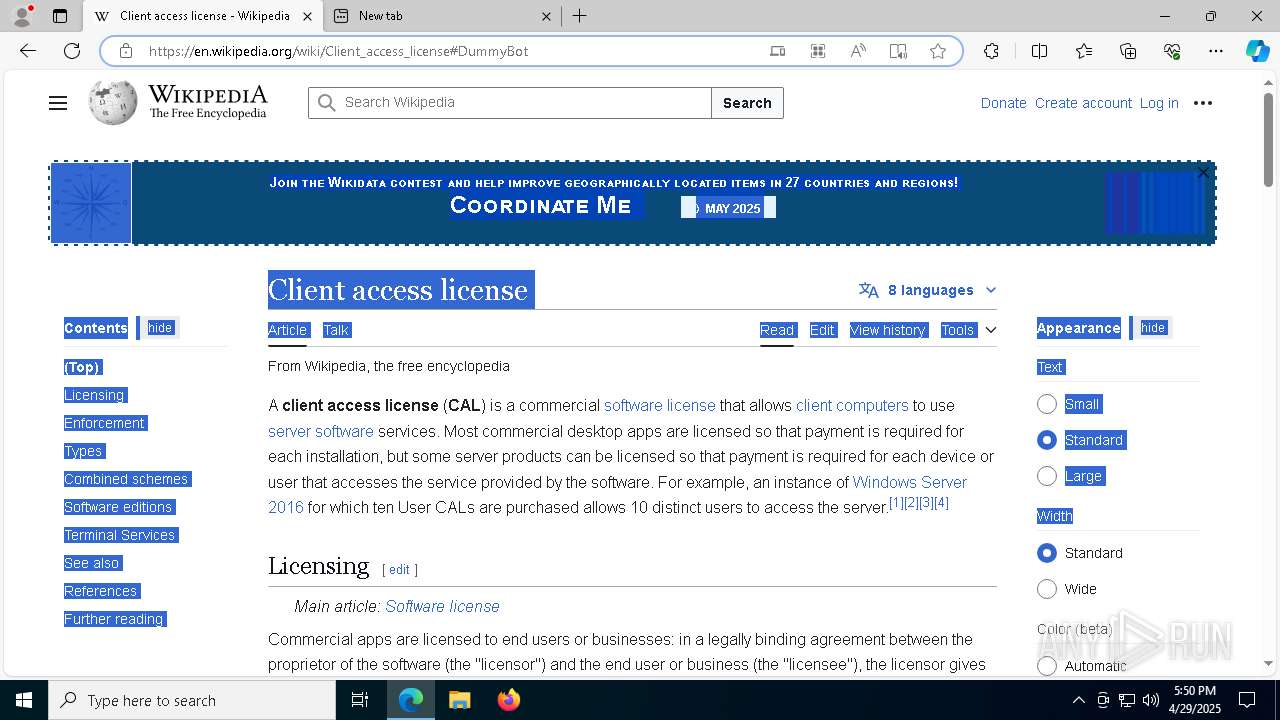This screenshot has height=720, width=1280.
Task: Switch to the New tab browser tab
Action: (x=440, y=16)
